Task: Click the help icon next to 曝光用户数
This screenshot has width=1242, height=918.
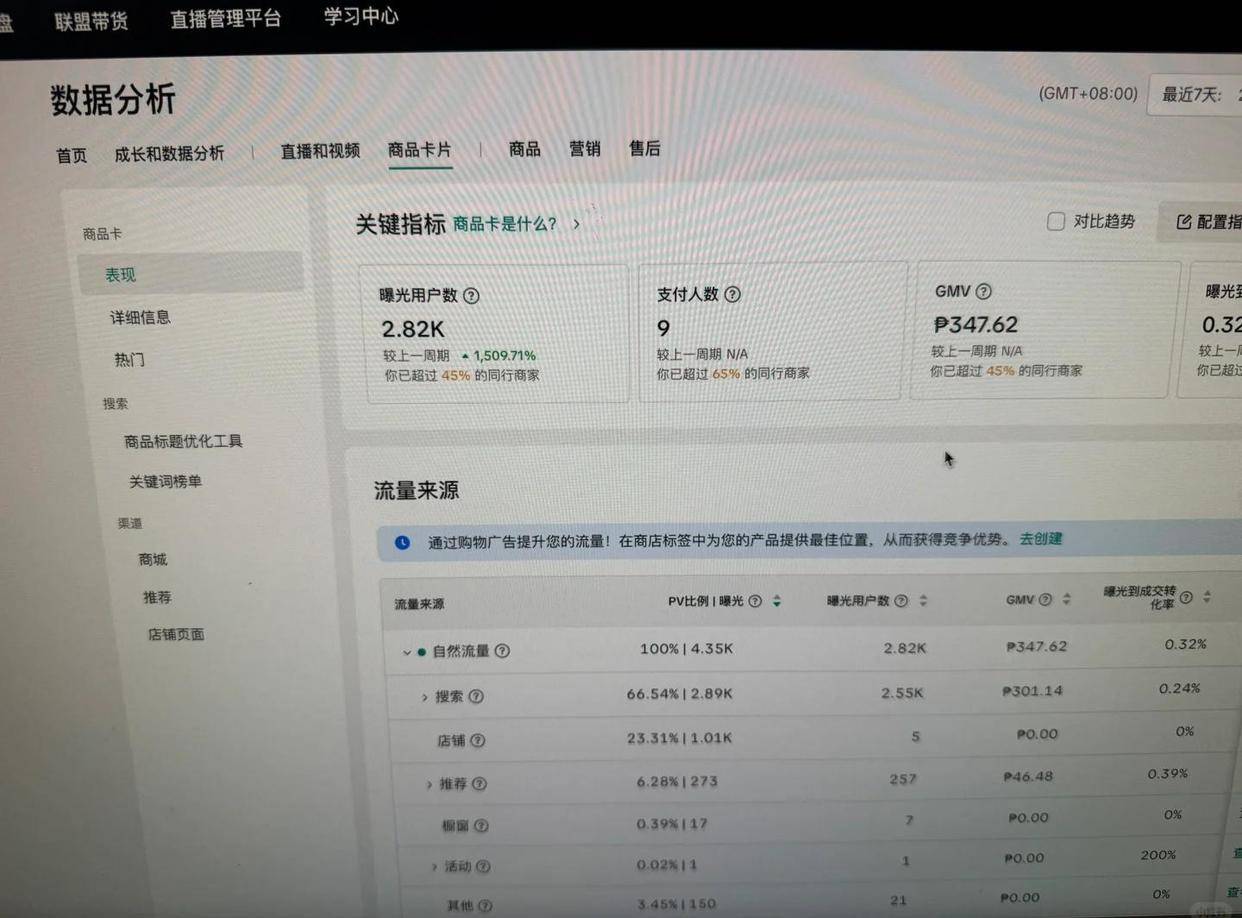Action: click(471, 295)
